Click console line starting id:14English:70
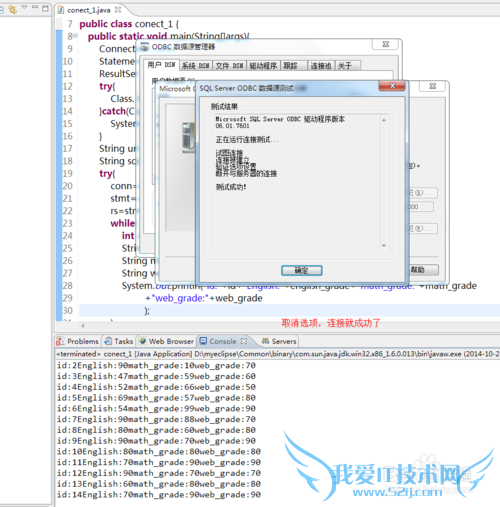 coord(159,495)
